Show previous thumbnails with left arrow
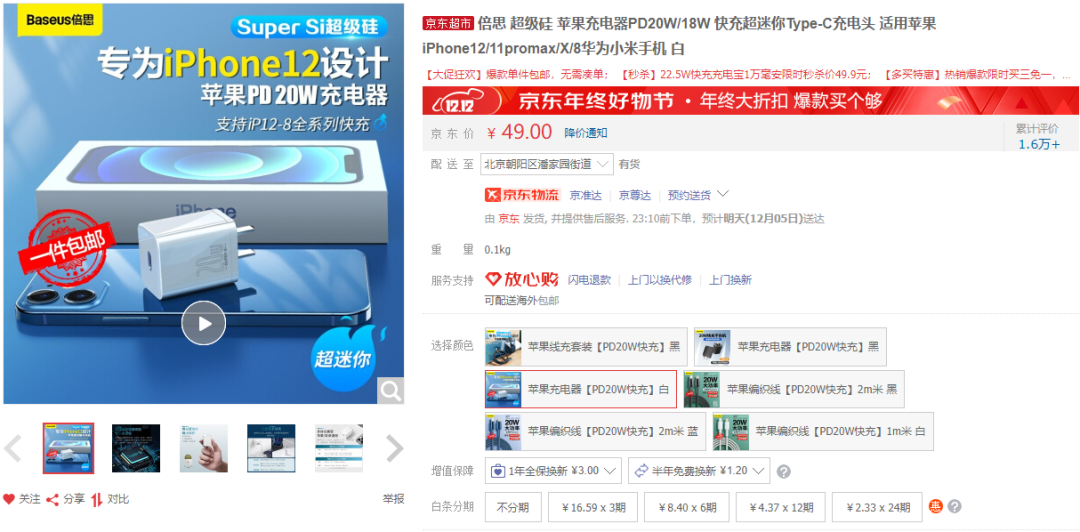The image size is (1080, 532). [x=13, y=449]
